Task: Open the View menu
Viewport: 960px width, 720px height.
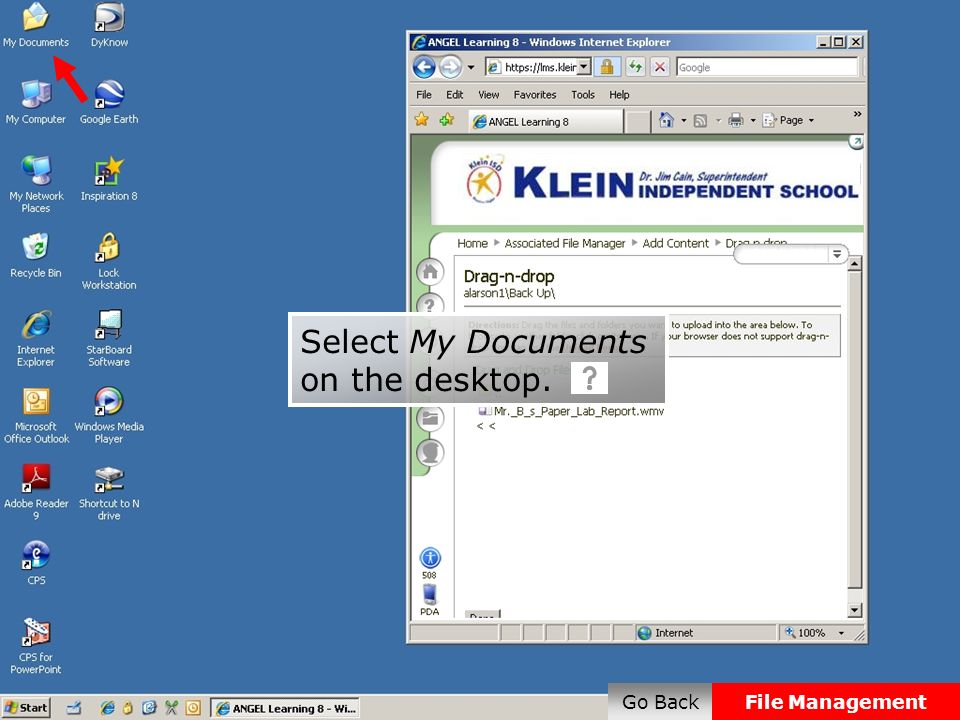Action: 489,95
